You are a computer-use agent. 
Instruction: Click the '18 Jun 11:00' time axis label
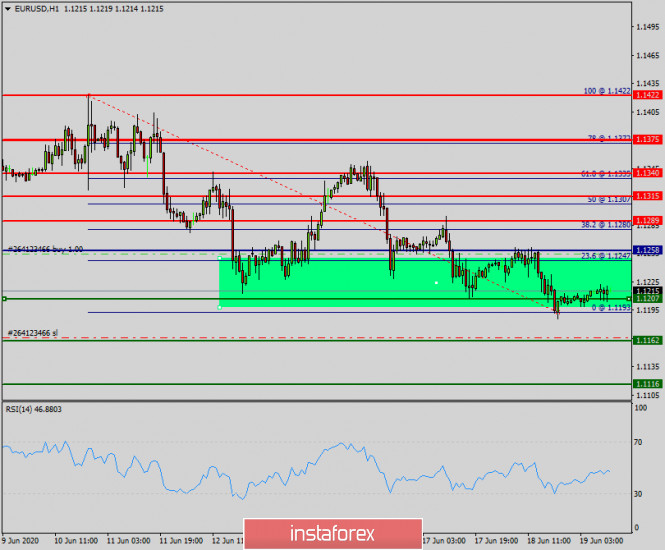click(549, 541)
